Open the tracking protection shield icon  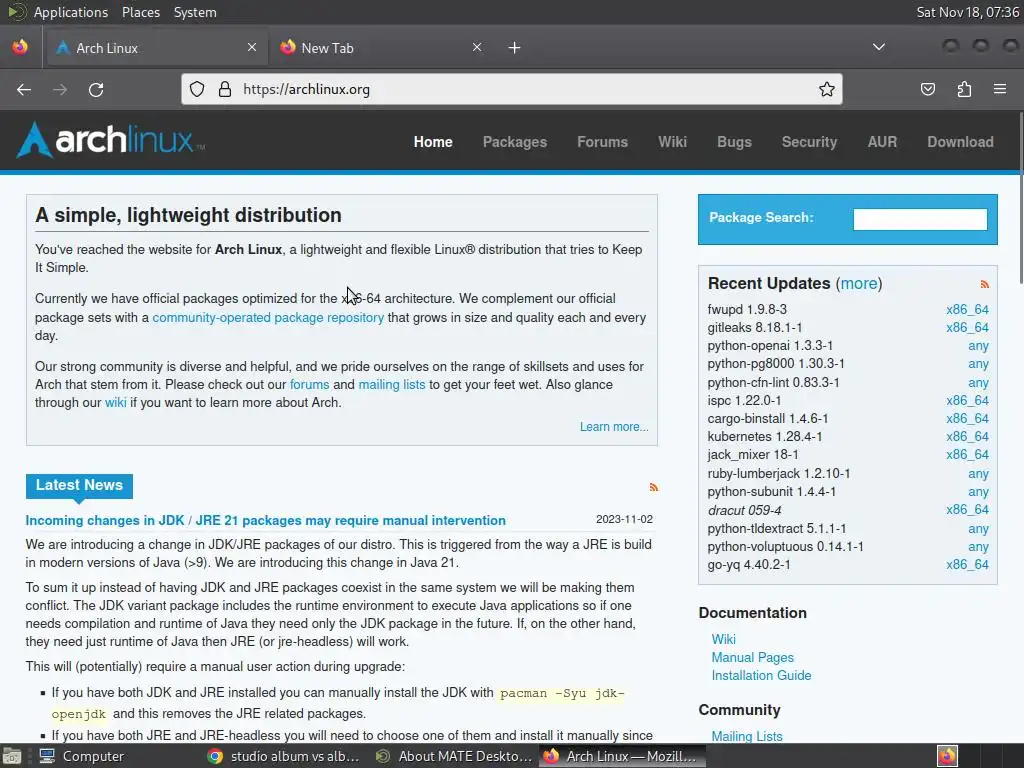pyautogui.click(x=197, y=89)
